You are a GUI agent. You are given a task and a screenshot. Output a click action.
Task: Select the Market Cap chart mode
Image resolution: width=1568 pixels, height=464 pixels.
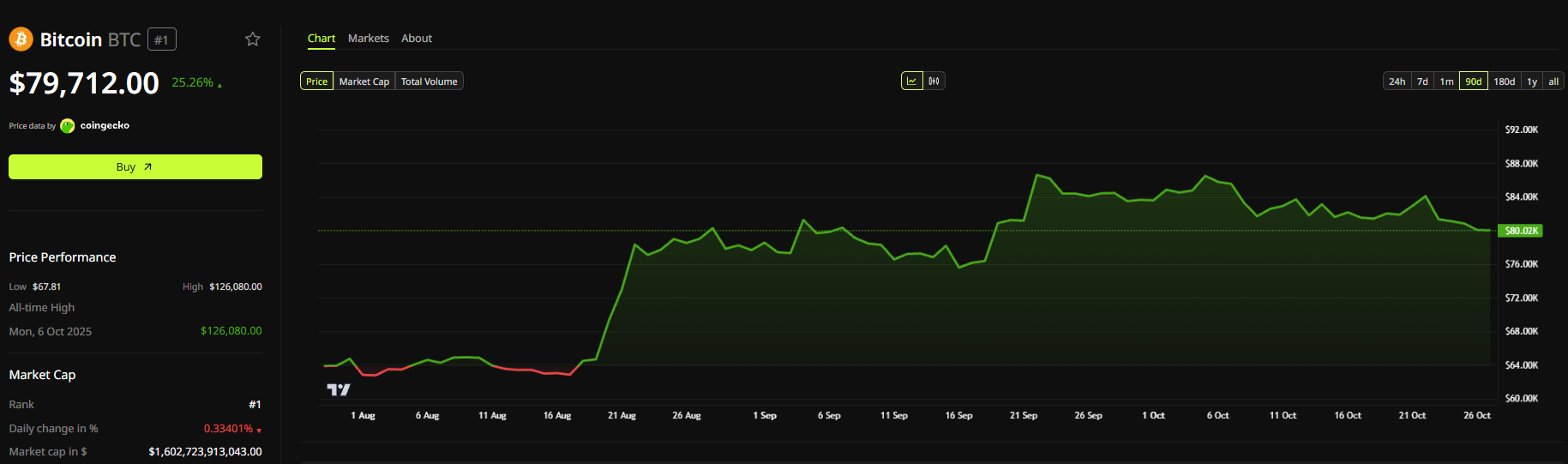pos(364,81)
